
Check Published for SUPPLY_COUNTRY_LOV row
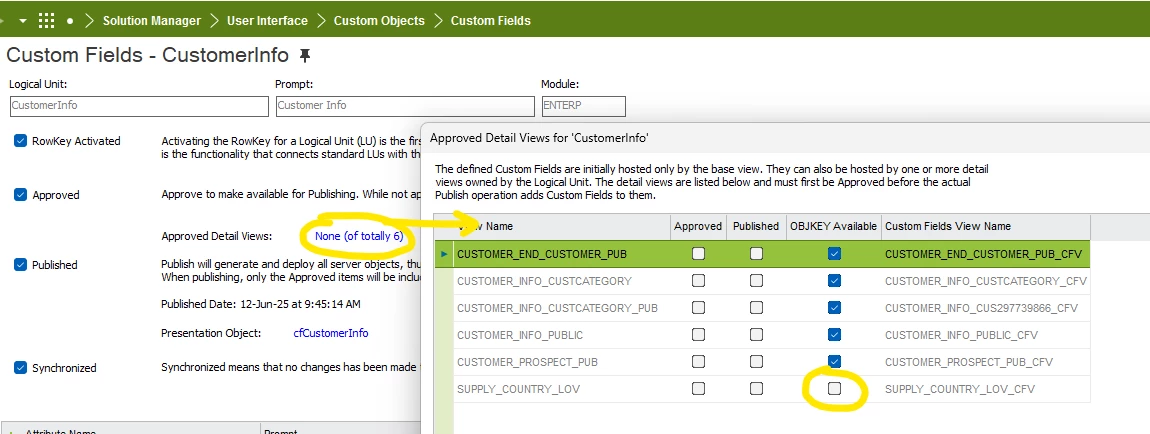(x=756, y=389)
